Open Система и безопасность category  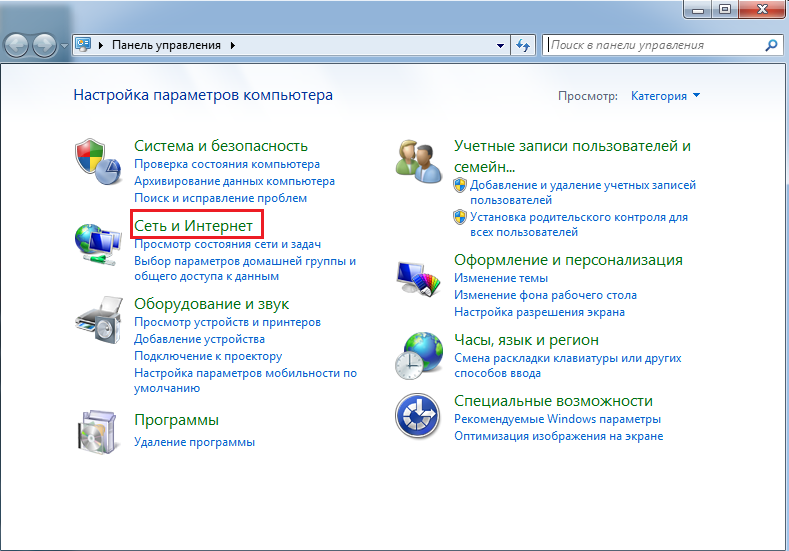221,146
